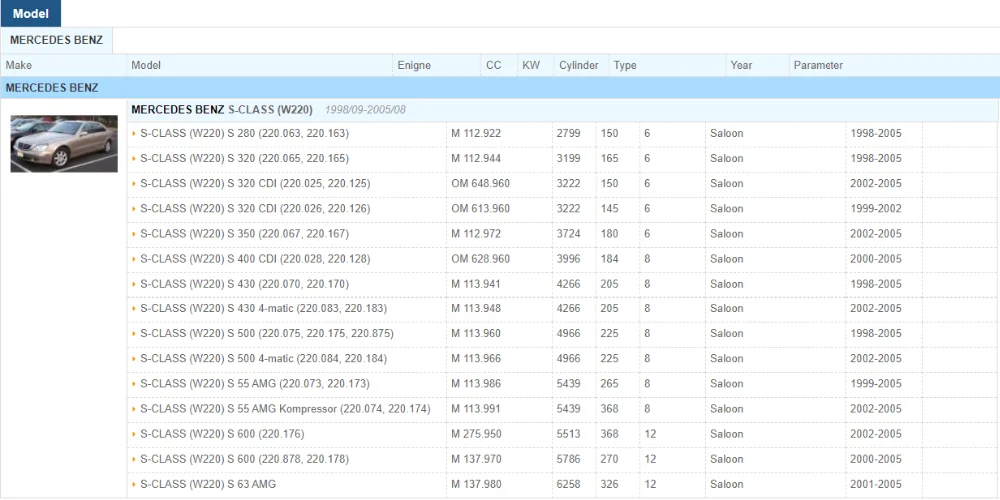Click the orange arrow beside S 350
1000x500 pixels.
134,234
